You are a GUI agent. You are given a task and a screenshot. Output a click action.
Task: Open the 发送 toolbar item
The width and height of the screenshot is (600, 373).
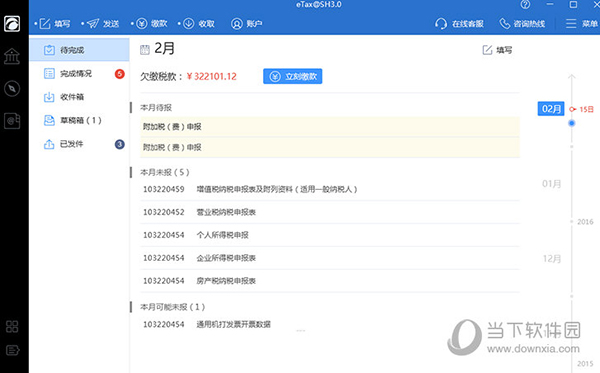[103, 24]
